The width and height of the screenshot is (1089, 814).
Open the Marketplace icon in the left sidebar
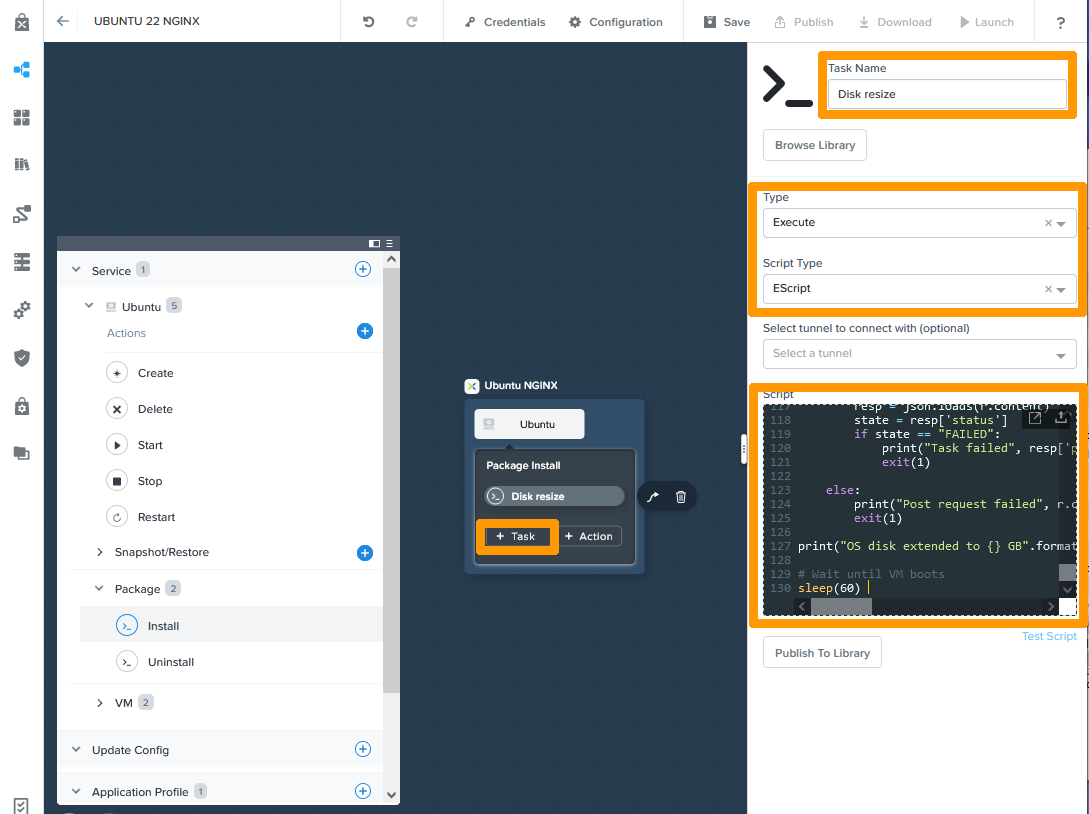pos(22,118)
